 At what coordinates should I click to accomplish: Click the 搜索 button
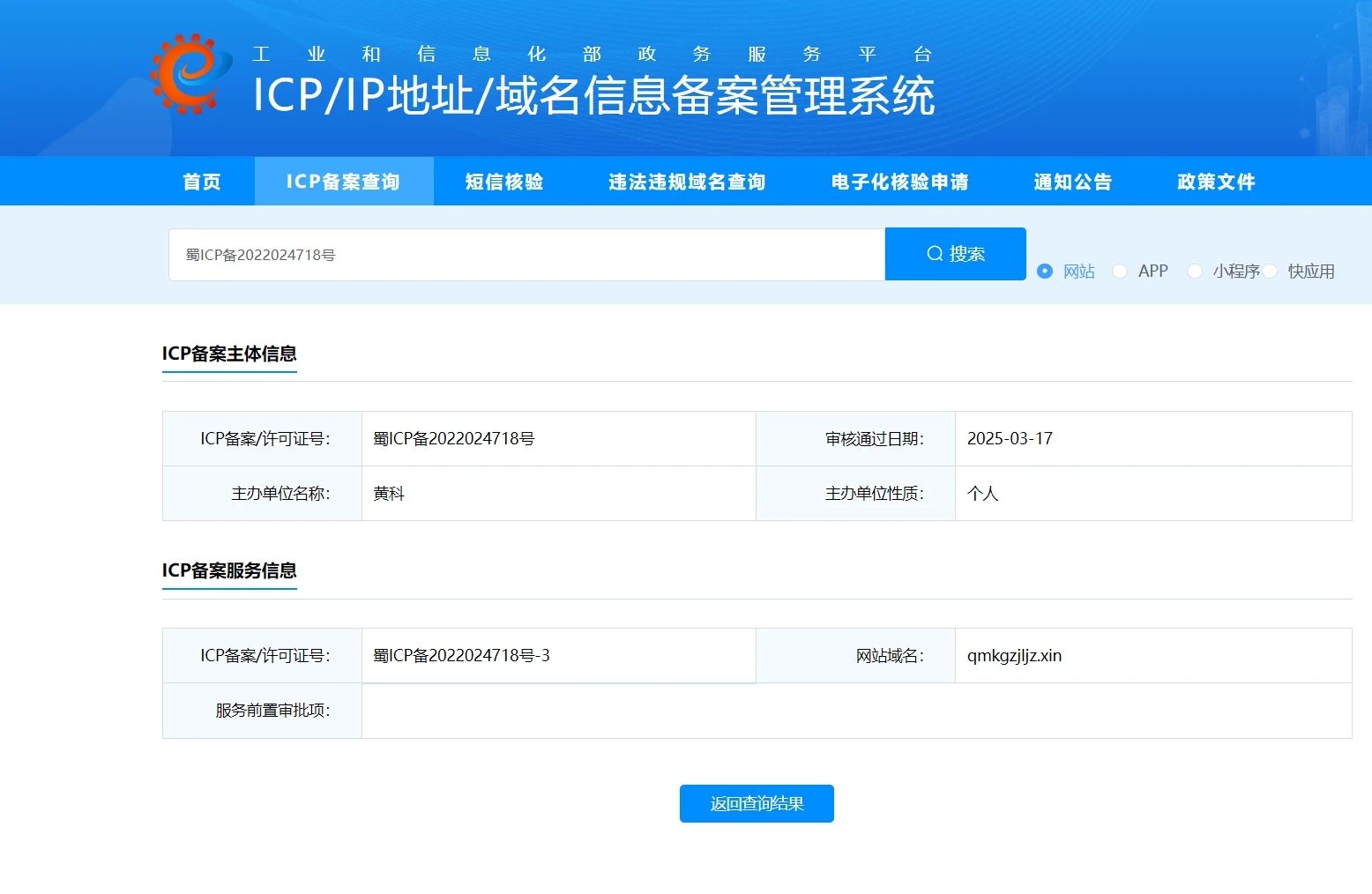tap(956, 254)
